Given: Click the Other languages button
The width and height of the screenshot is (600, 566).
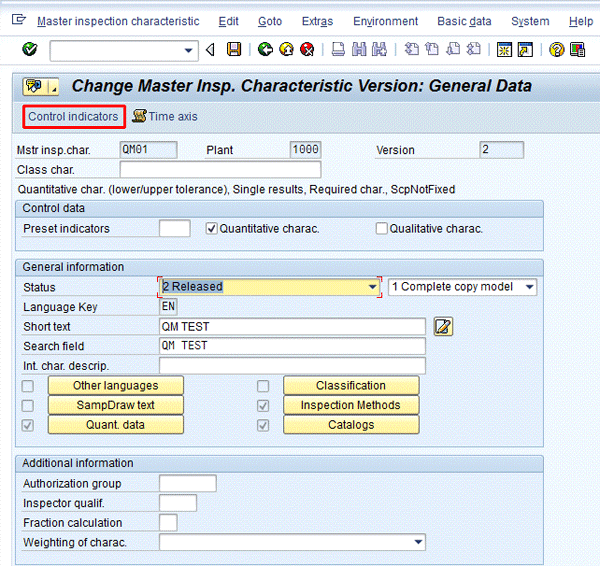Looking at the screenshot, I should pos(116,385).
